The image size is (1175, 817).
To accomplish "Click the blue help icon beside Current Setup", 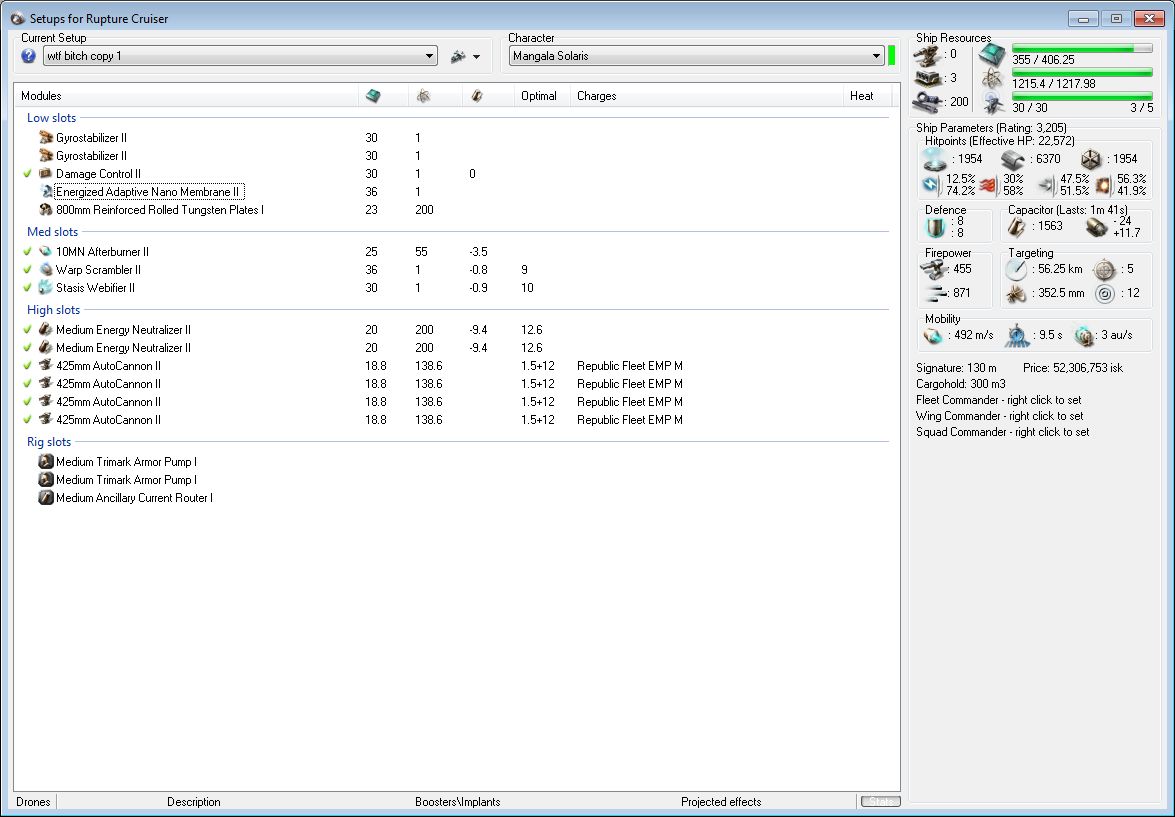I will point(28,56).
